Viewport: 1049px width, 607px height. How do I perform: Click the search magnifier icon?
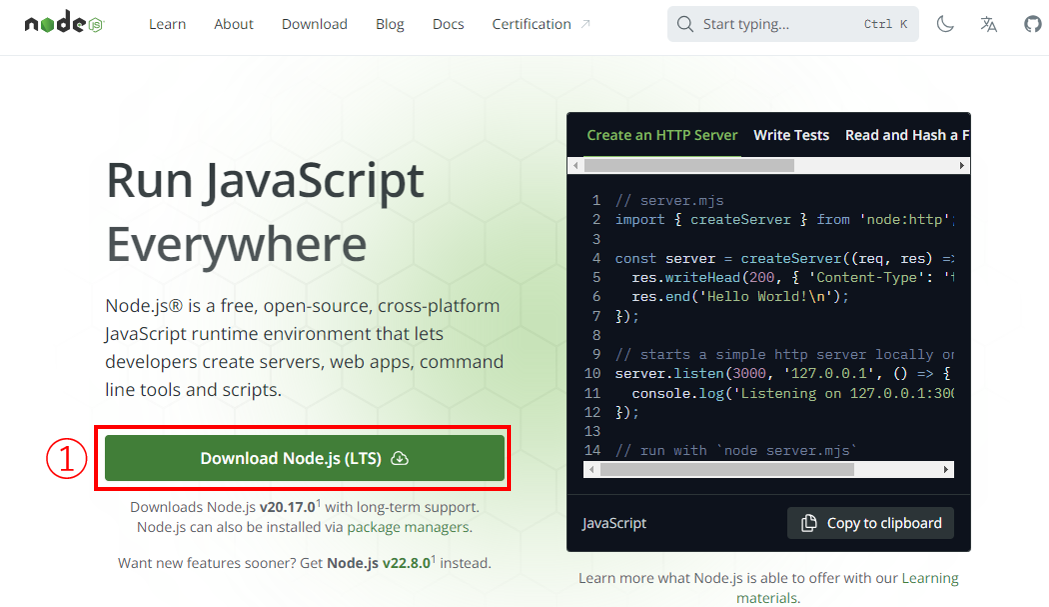(x=685, y=24)
